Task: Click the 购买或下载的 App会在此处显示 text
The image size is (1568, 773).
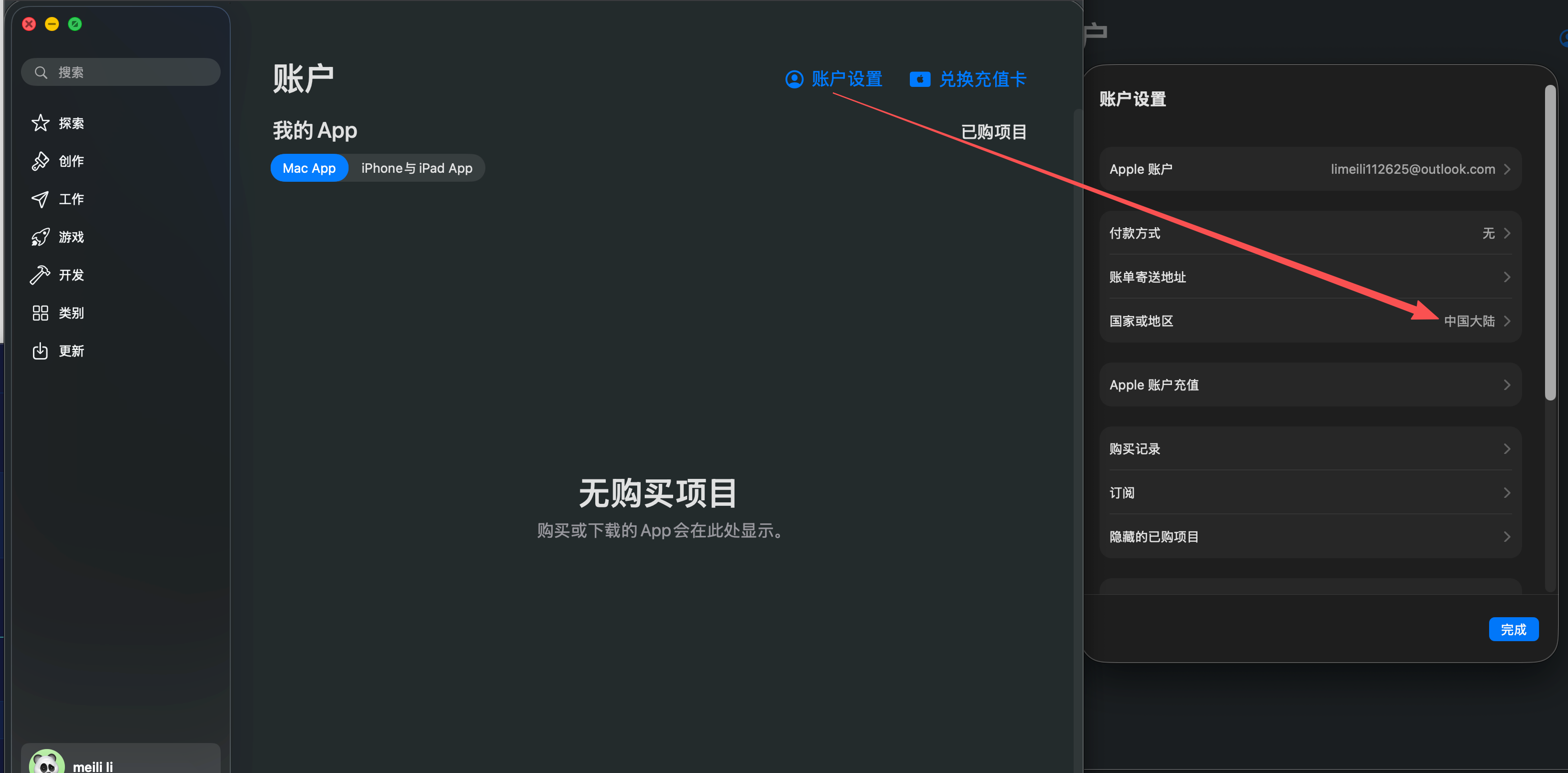Action: click(x=660, y=531)
